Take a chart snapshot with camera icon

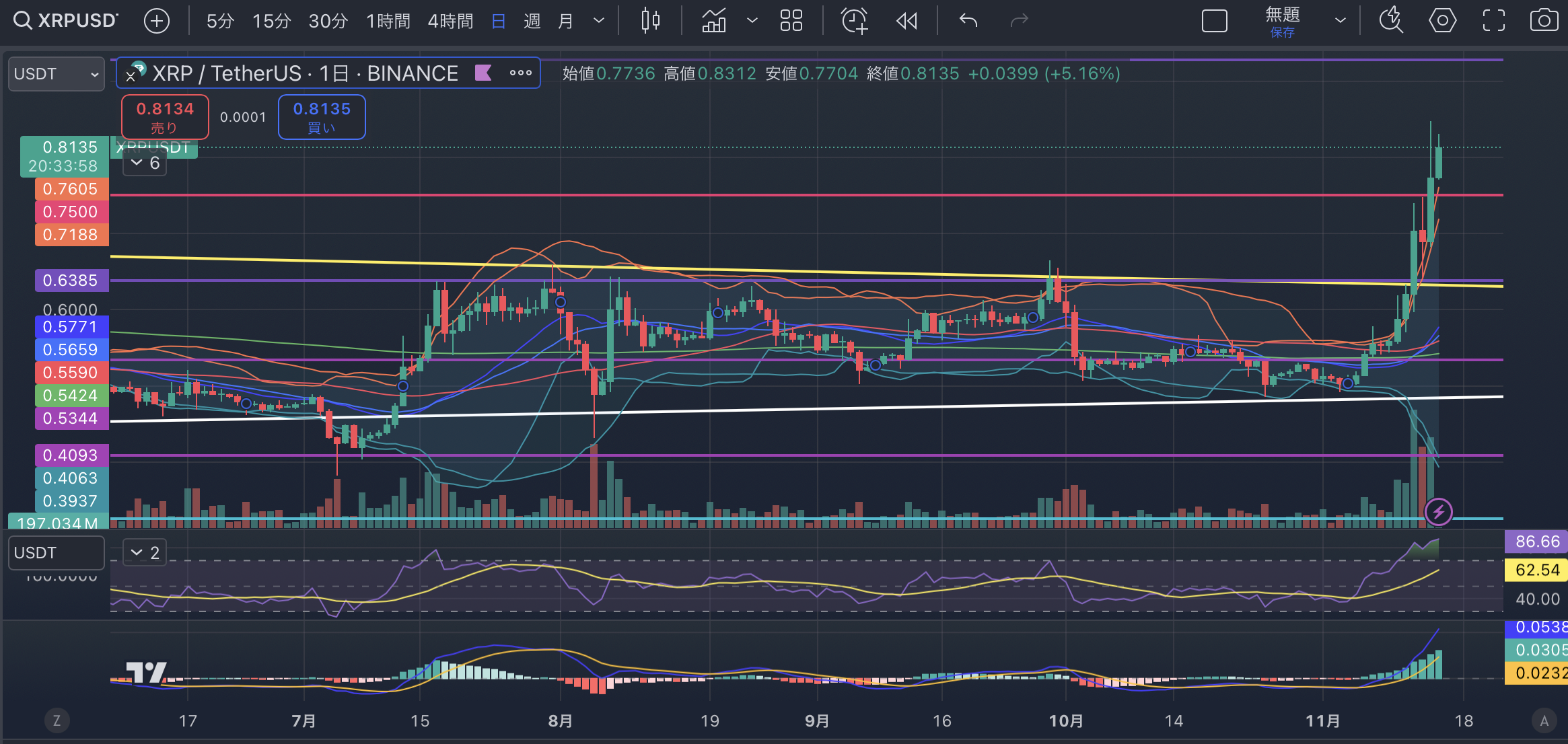click(1544, 21)
